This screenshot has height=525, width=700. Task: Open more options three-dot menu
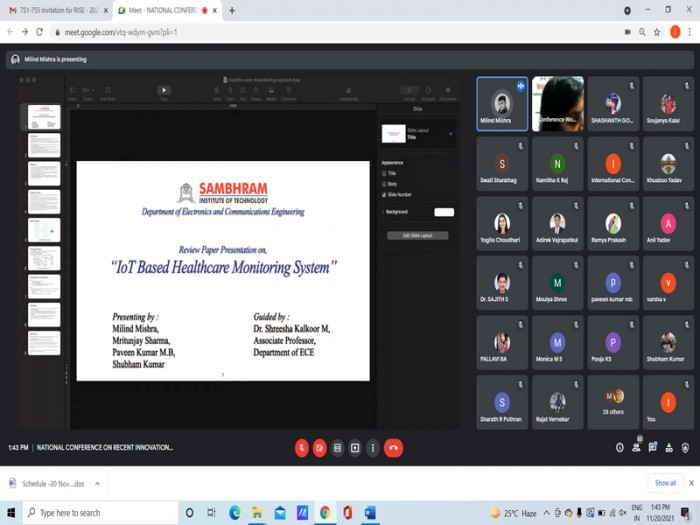[373, 448]
